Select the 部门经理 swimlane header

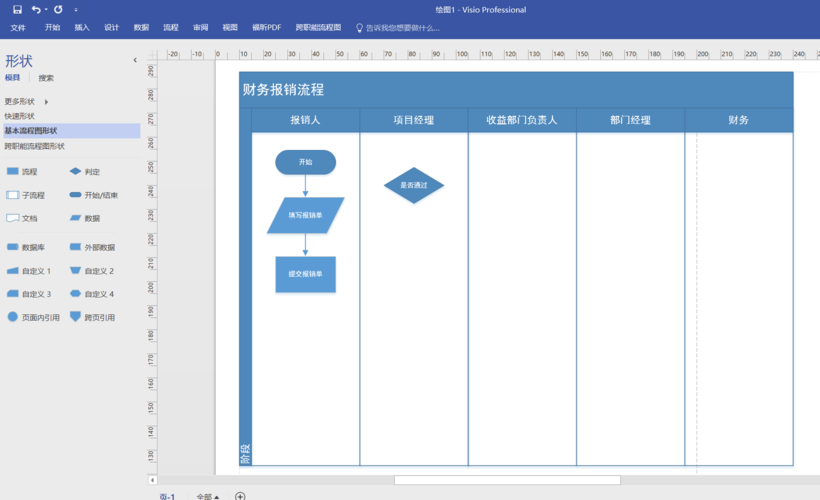click(630, 120)
